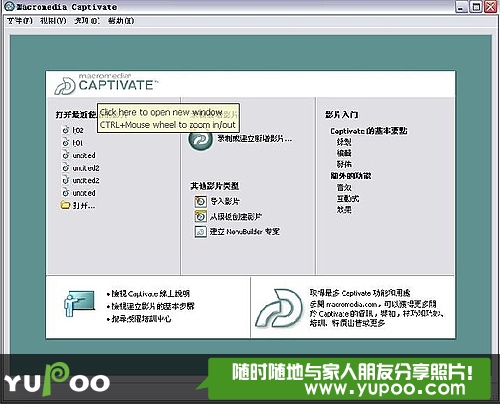Click the large Macromedia logo at bottom right

coord(279,308)
